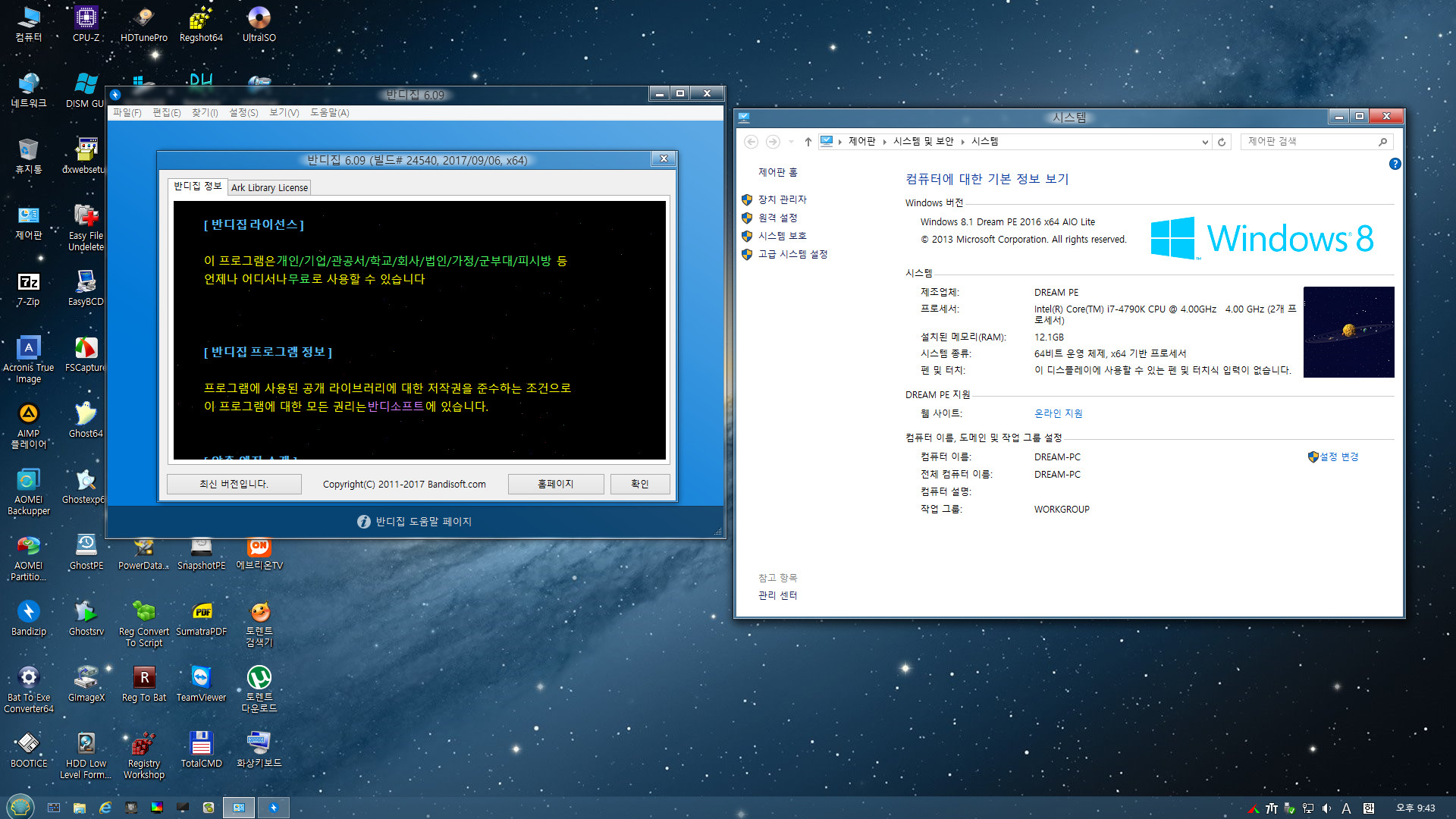The image size is (1456, 819).
Task: Open the volume icon in the system tray
Action: [x=1326, y=808]
